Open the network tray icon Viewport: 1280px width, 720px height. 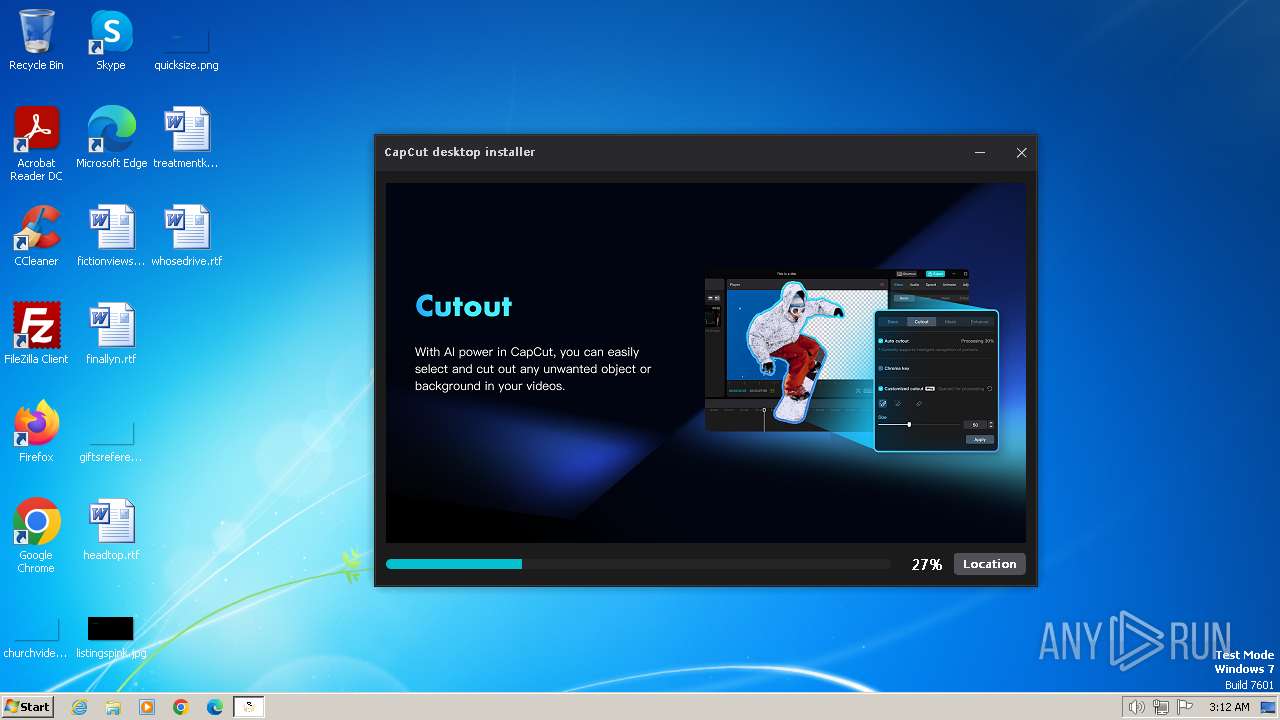[x=1161, y=707]
